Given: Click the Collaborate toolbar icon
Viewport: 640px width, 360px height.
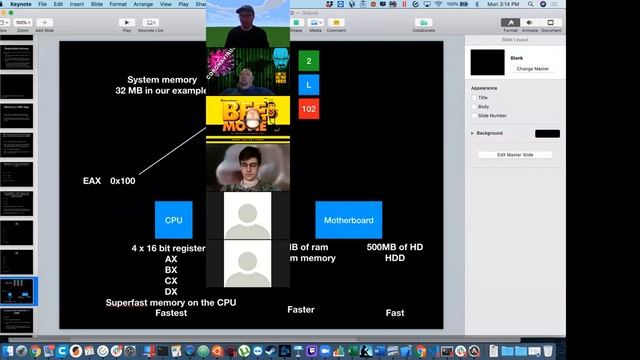Looking at the screenshot, I should (x=423, y=22).
